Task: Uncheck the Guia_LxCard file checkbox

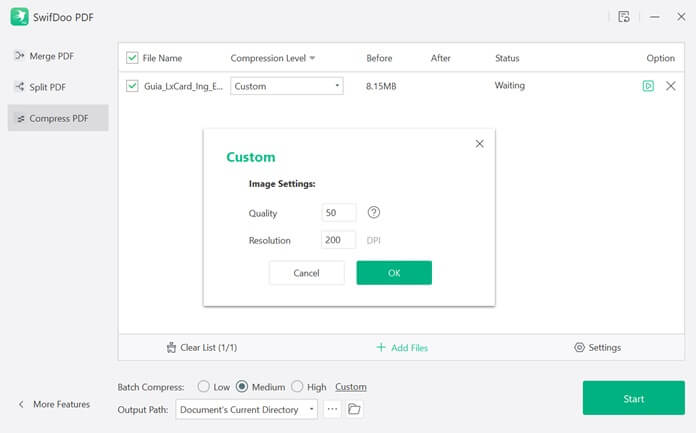Action: pyautogui.click(x=132, y=86)
